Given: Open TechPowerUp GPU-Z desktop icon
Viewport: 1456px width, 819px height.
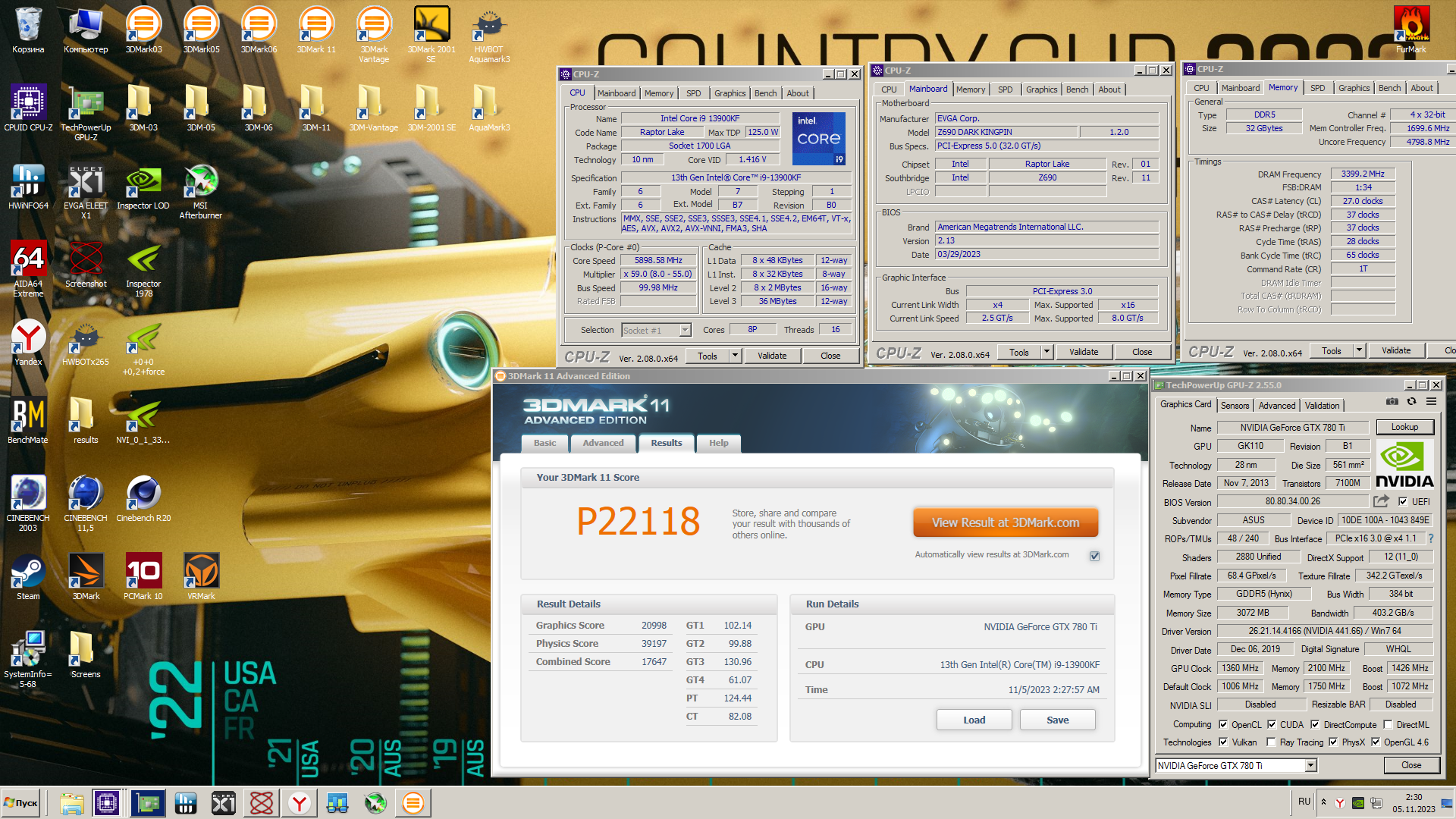Looking at the screenshot, I should click(86, 114).
